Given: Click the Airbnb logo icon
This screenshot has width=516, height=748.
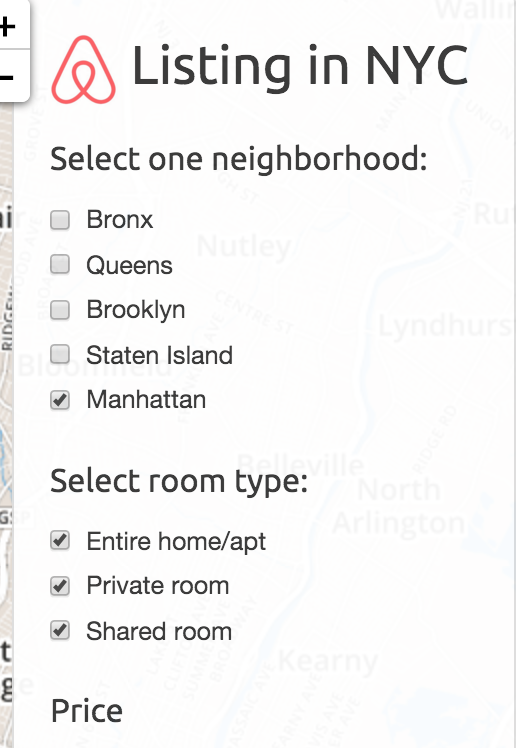Looking at the screenshot, I should click(x=83, y=70).
